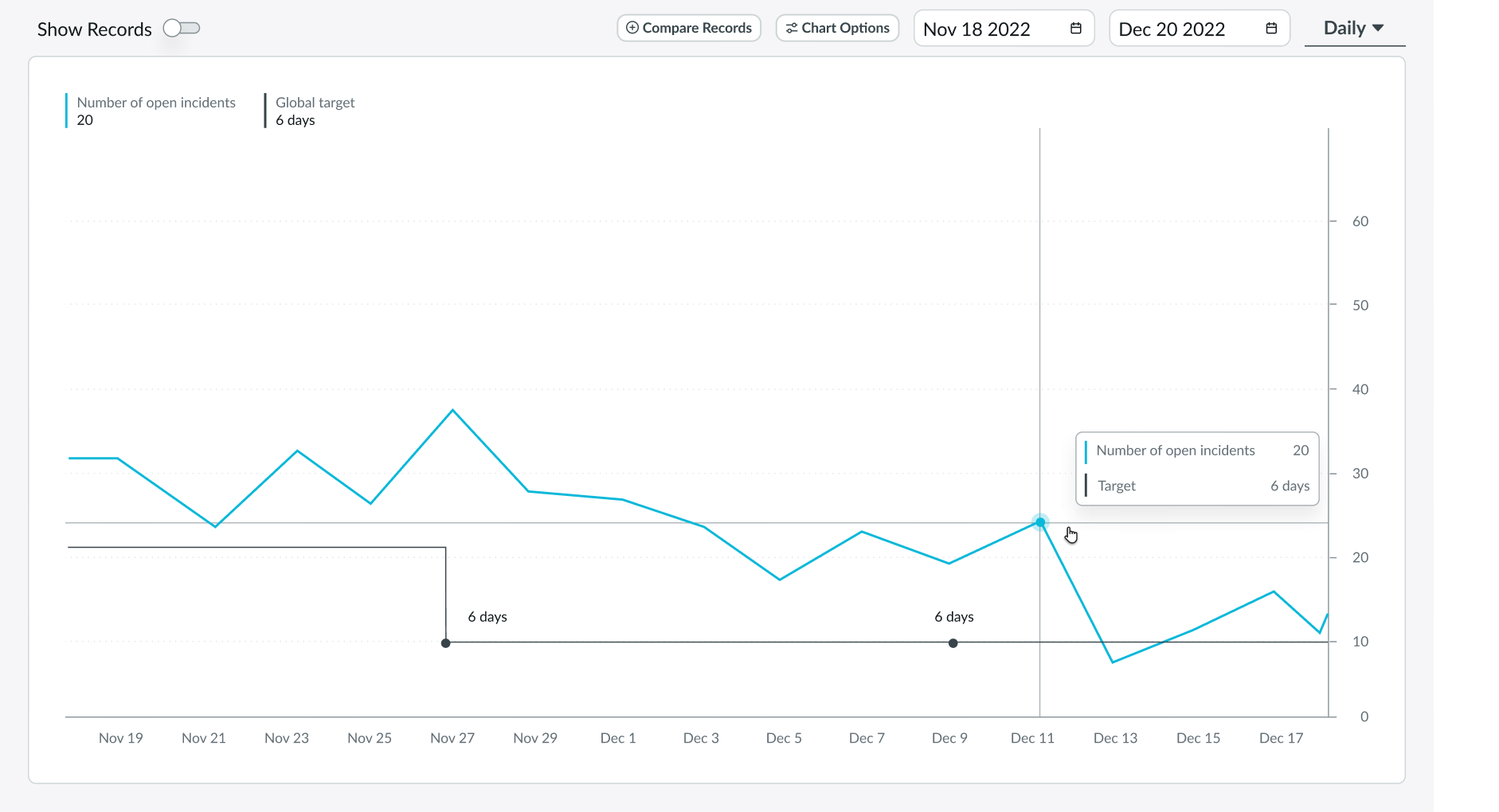Viewport: 1499px width, 812px height.
Task: Toggle the Global target legend entry
Action: coord(315,111)
